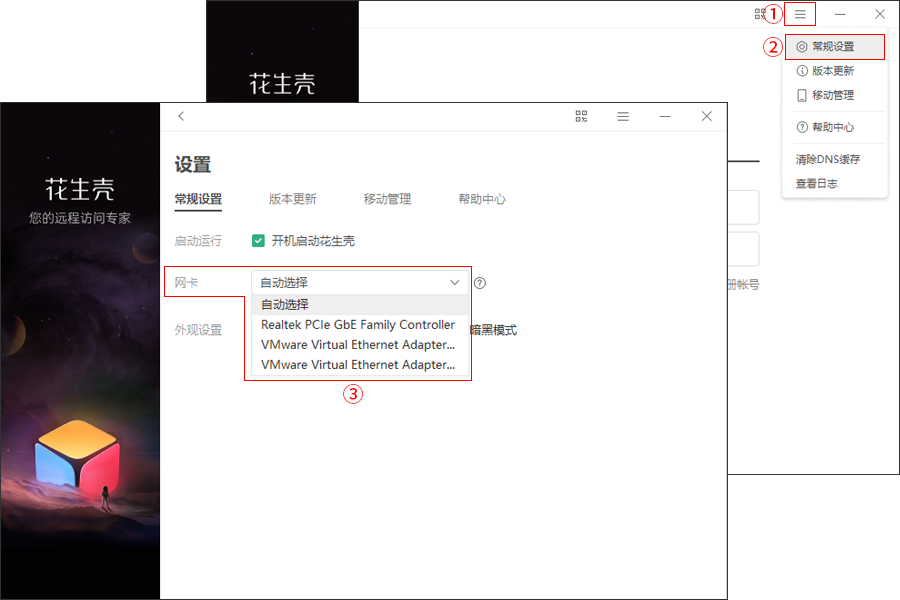
Task: Click the help question mark beside network card
Action: coord(480,283)
